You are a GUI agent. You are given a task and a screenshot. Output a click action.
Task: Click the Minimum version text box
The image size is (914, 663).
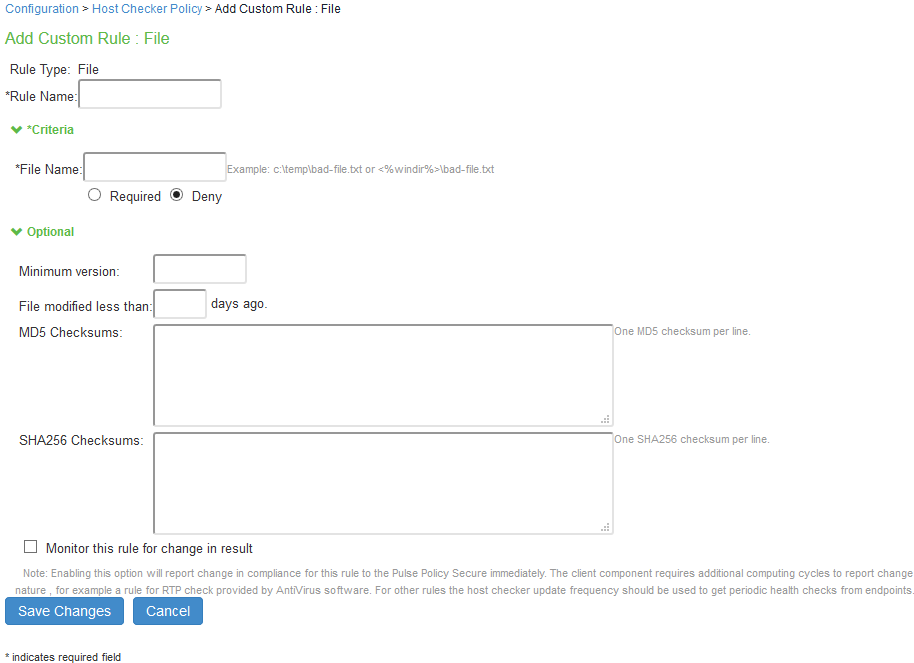point(199,269)
